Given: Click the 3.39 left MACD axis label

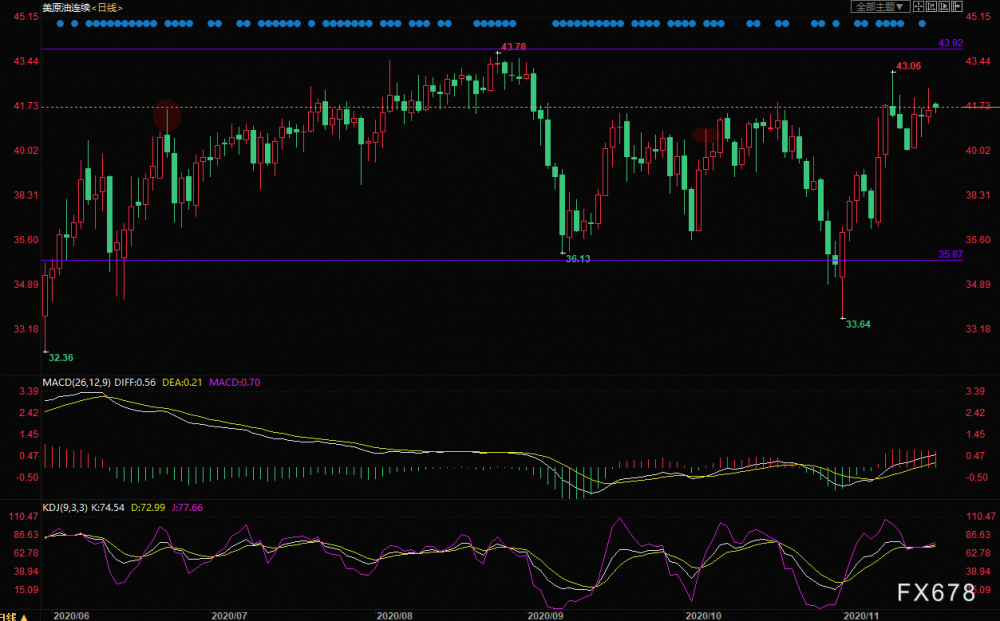Looking at the screenshot, I should click(x=29, y=391).
